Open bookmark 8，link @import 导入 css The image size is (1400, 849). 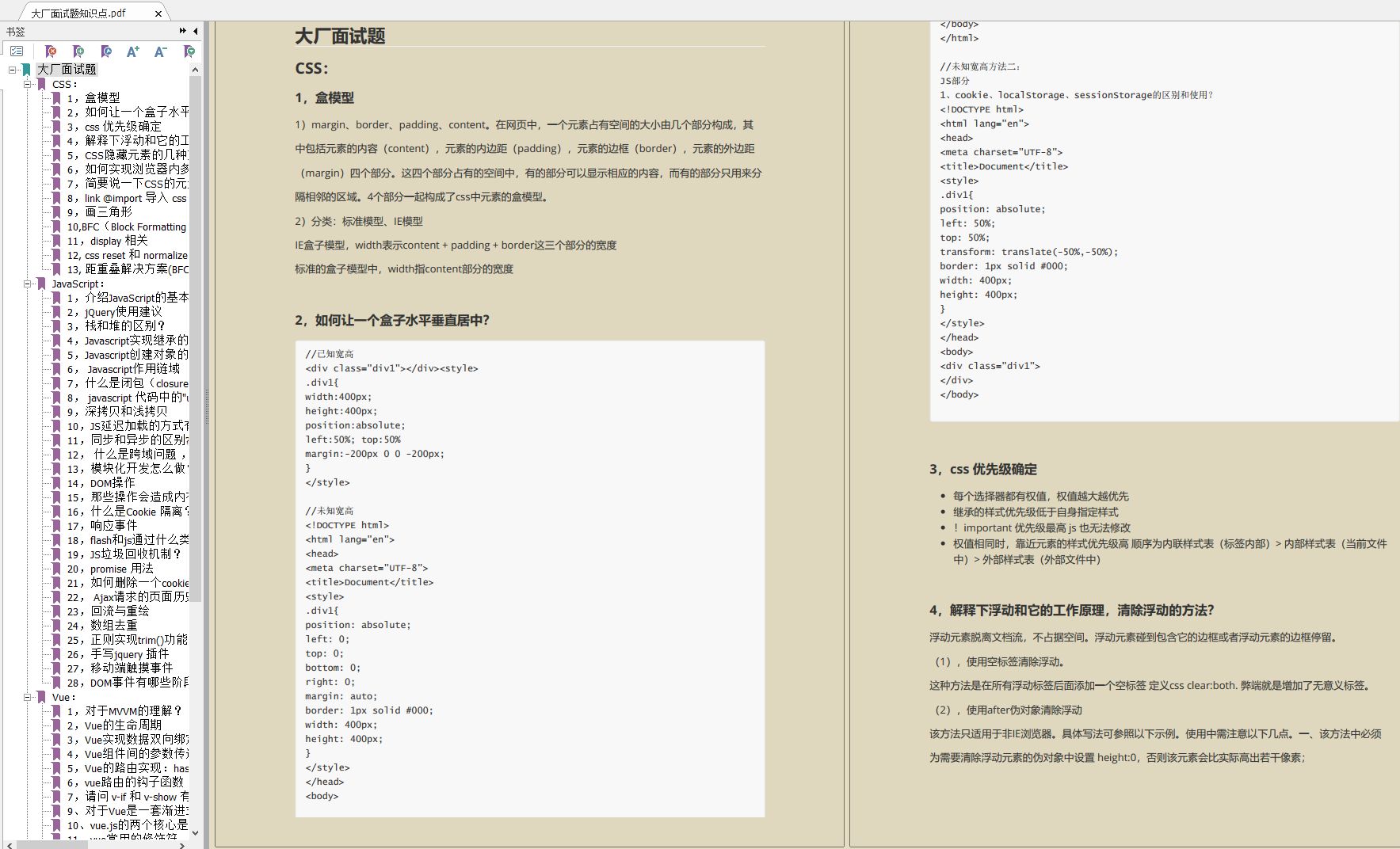(x=127, y=198)
